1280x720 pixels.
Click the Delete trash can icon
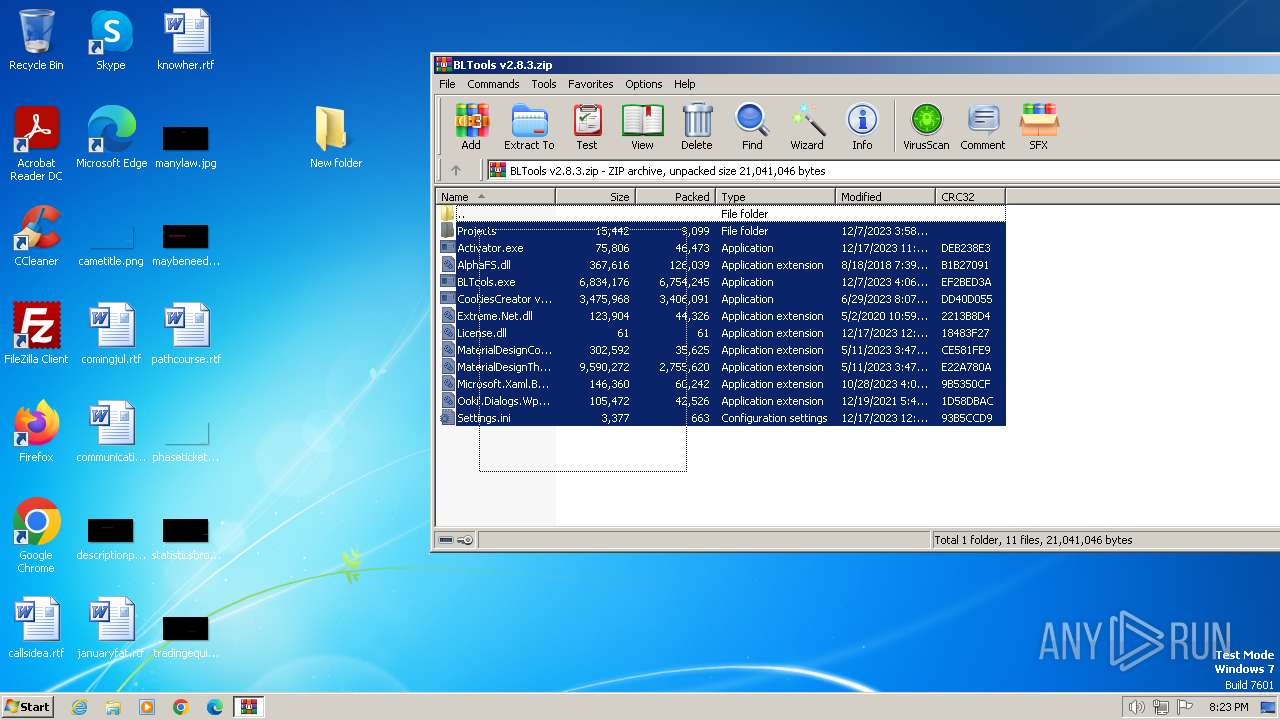(697, 127)
